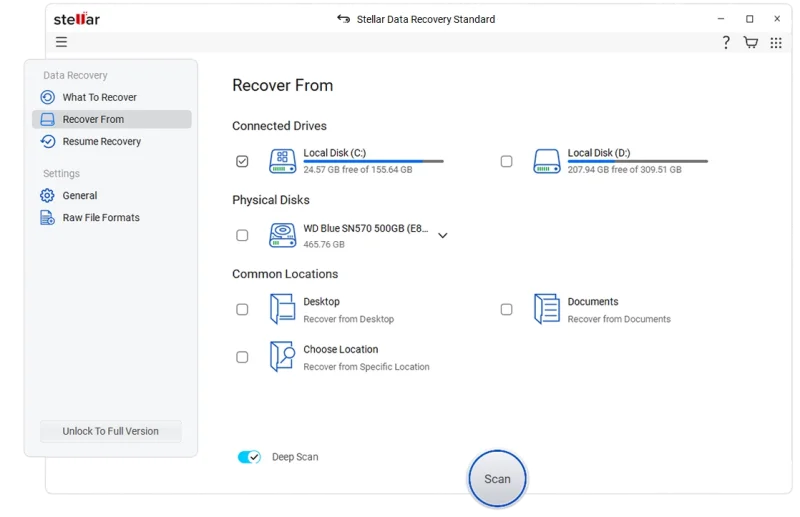Uncheck the Local Disk (C:) checkbox
The height and width of the screenshot is (517, 800).
242,161
